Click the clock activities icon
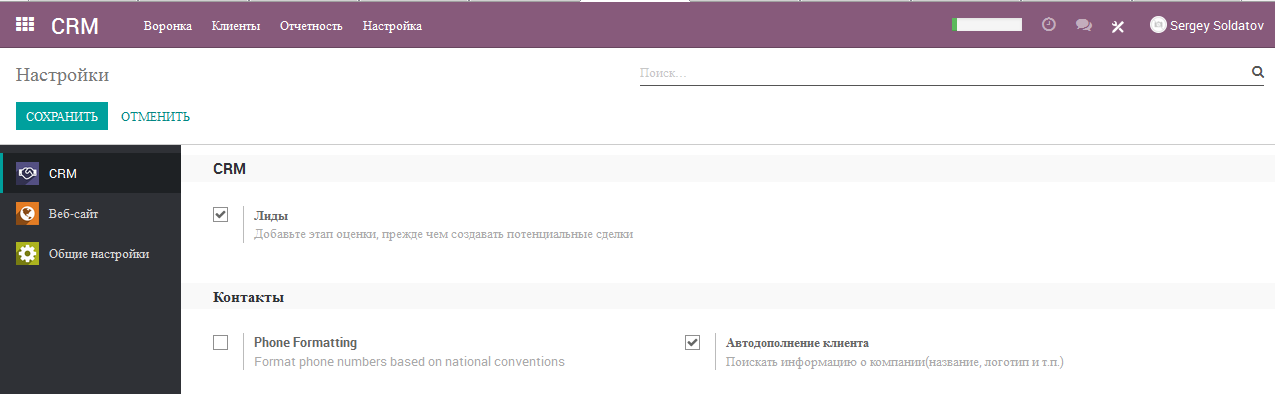This screenshot has height=394, width=1275. click(1049, 25)
